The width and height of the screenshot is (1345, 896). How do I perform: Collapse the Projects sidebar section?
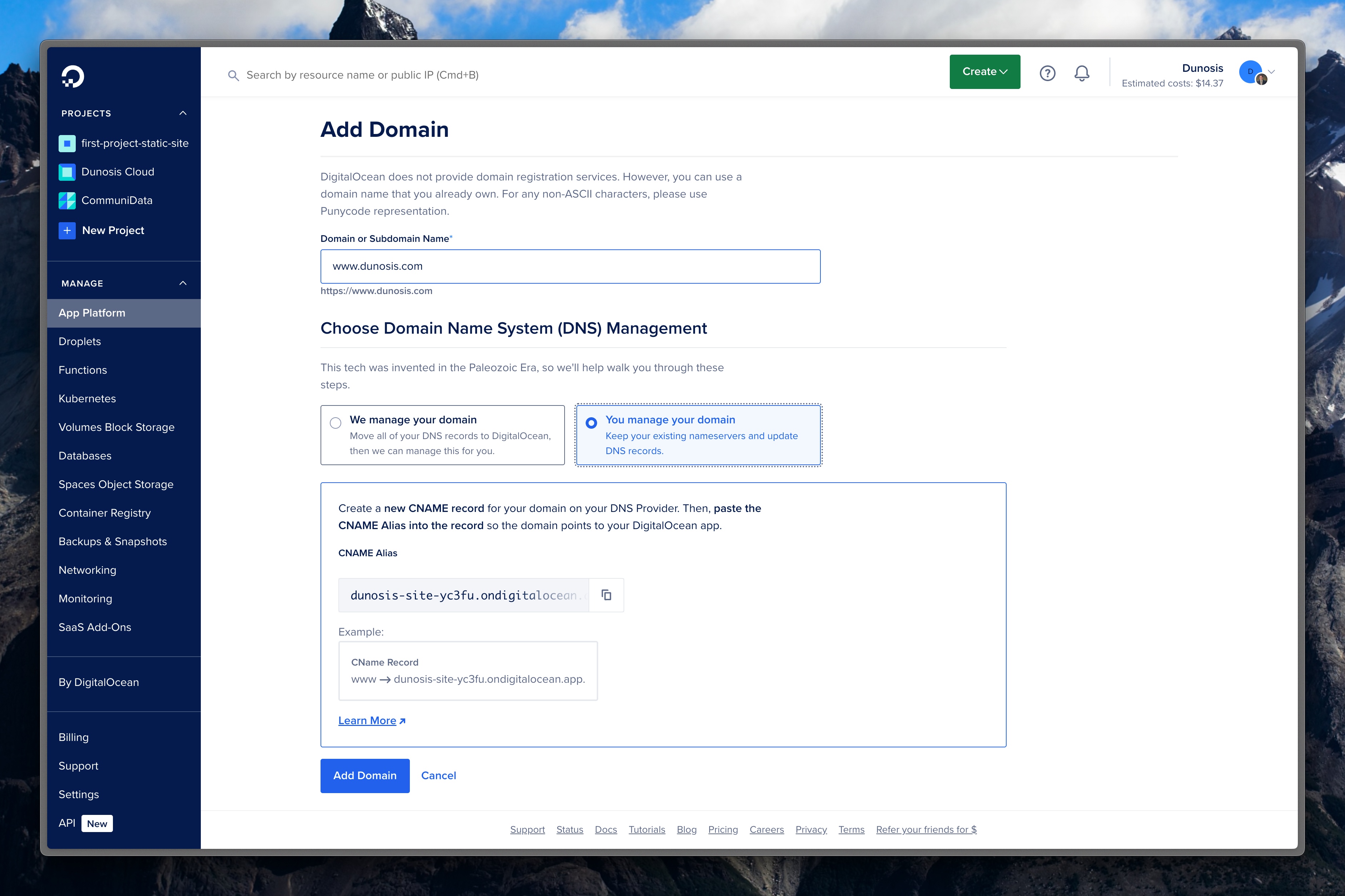[183, 113]
